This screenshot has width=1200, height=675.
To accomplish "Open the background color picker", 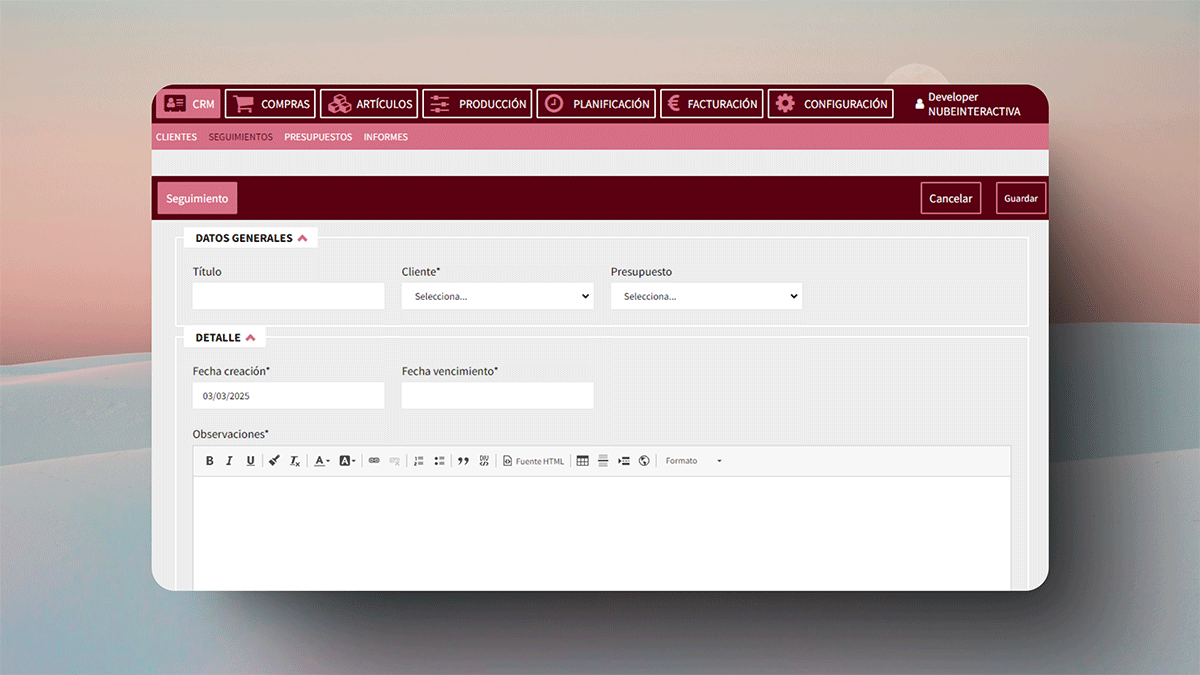I will pyautogui.click(x=347, y=461).
